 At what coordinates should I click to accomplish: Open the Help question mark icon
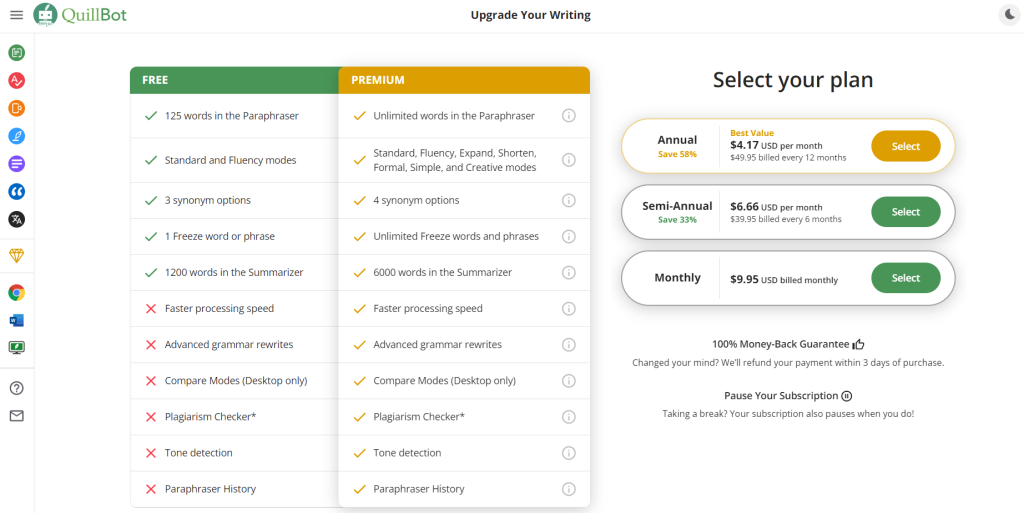pos(16,388)
